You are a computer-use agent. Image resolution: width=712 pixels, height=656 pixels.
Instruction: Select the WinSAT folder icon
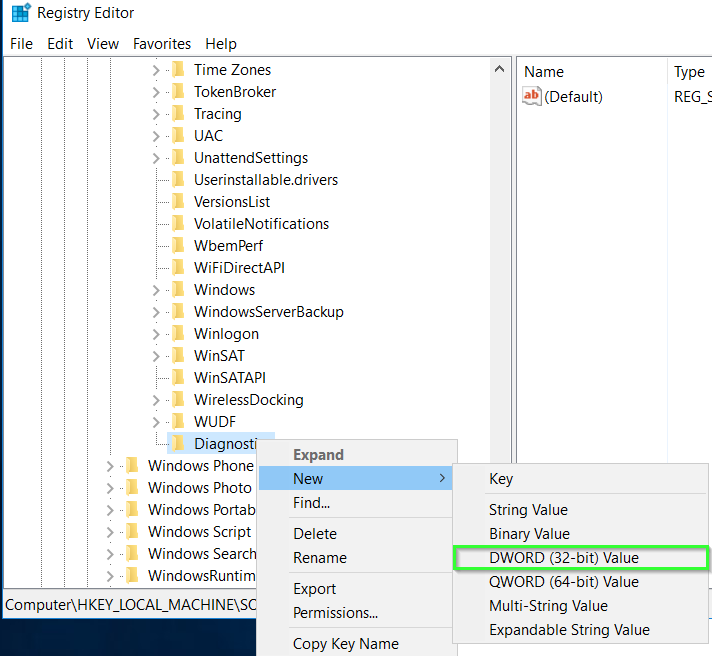click(178, 356)
